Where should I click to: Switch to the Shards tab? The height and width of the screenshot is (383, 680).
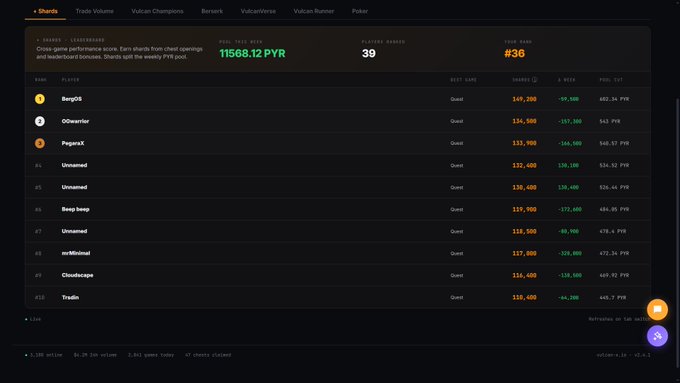click(45, 11)
